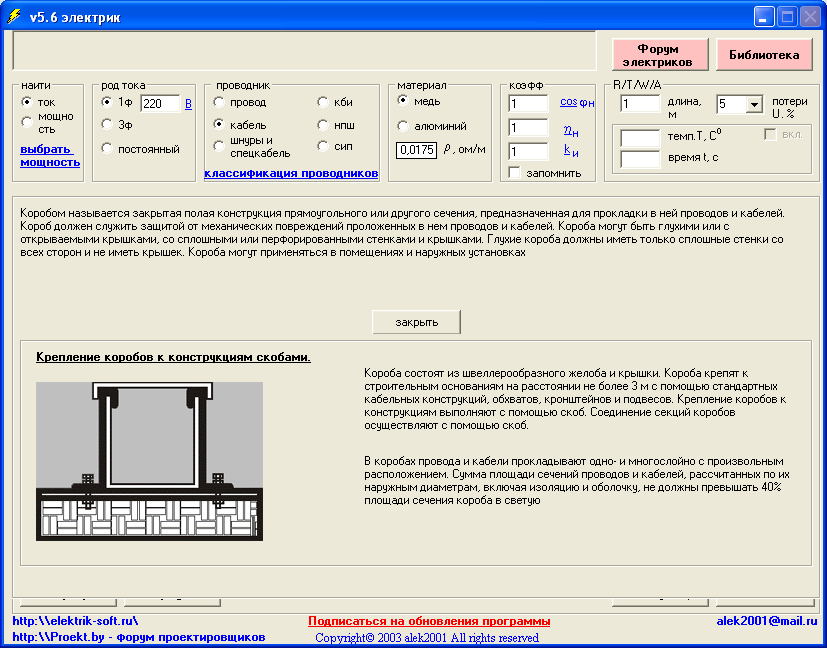Open the 'Библиотека' button
827x648 pixels.
tap(764, 55)
